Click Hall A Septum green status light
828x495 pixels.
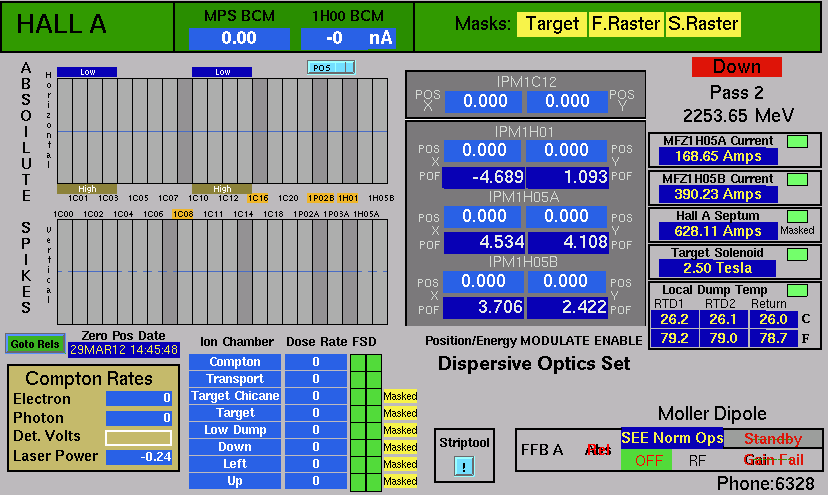click(797, 217)
